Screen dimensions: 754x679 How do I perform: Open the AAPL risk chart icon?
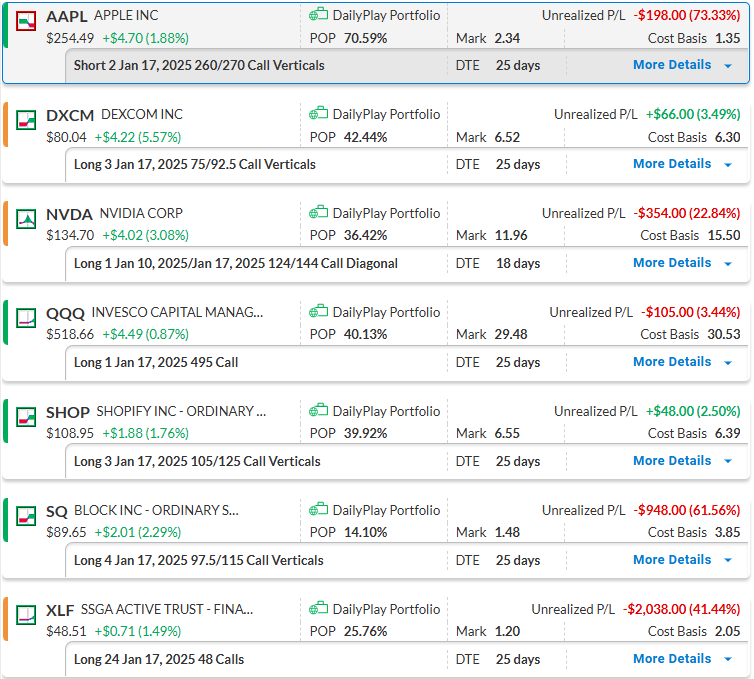click(x=26, y=21)
